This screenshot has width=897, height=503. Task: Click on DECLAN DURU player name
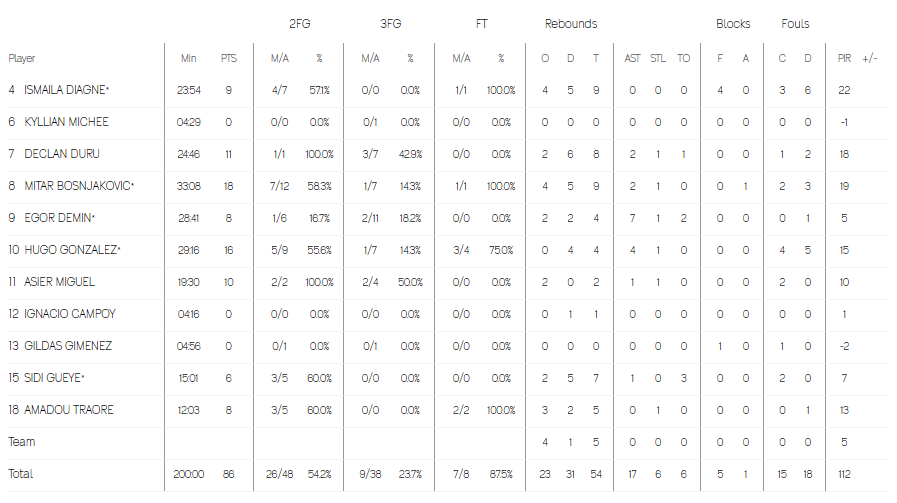(x=62, y=155)
